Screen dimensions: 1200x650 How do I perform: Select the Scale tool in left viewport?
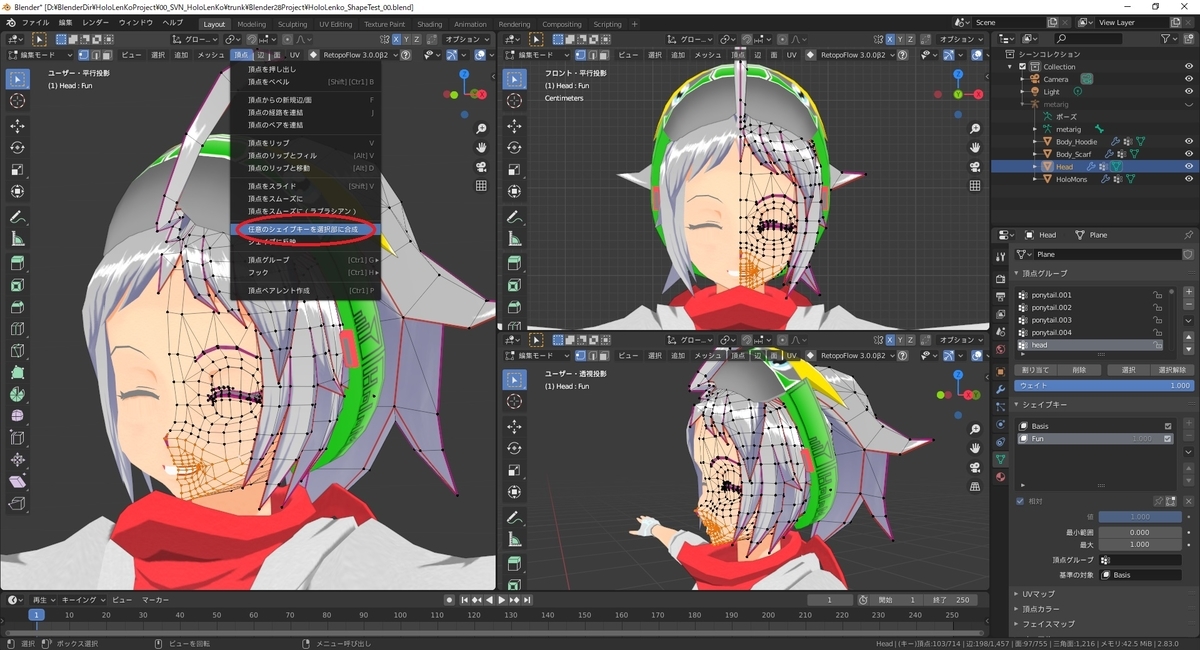coord(18,170)
